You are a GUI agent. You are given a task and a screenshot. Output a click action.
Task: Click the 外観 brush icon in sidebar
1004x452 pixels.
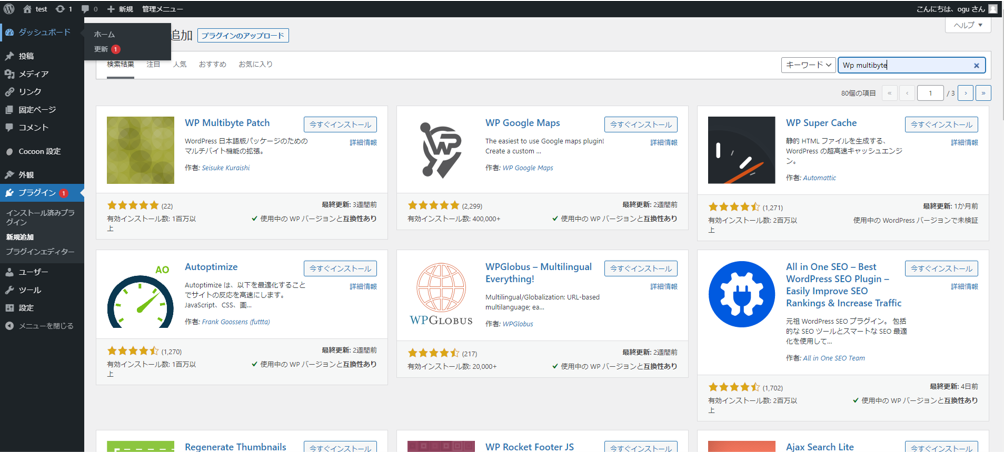(9, 175)
